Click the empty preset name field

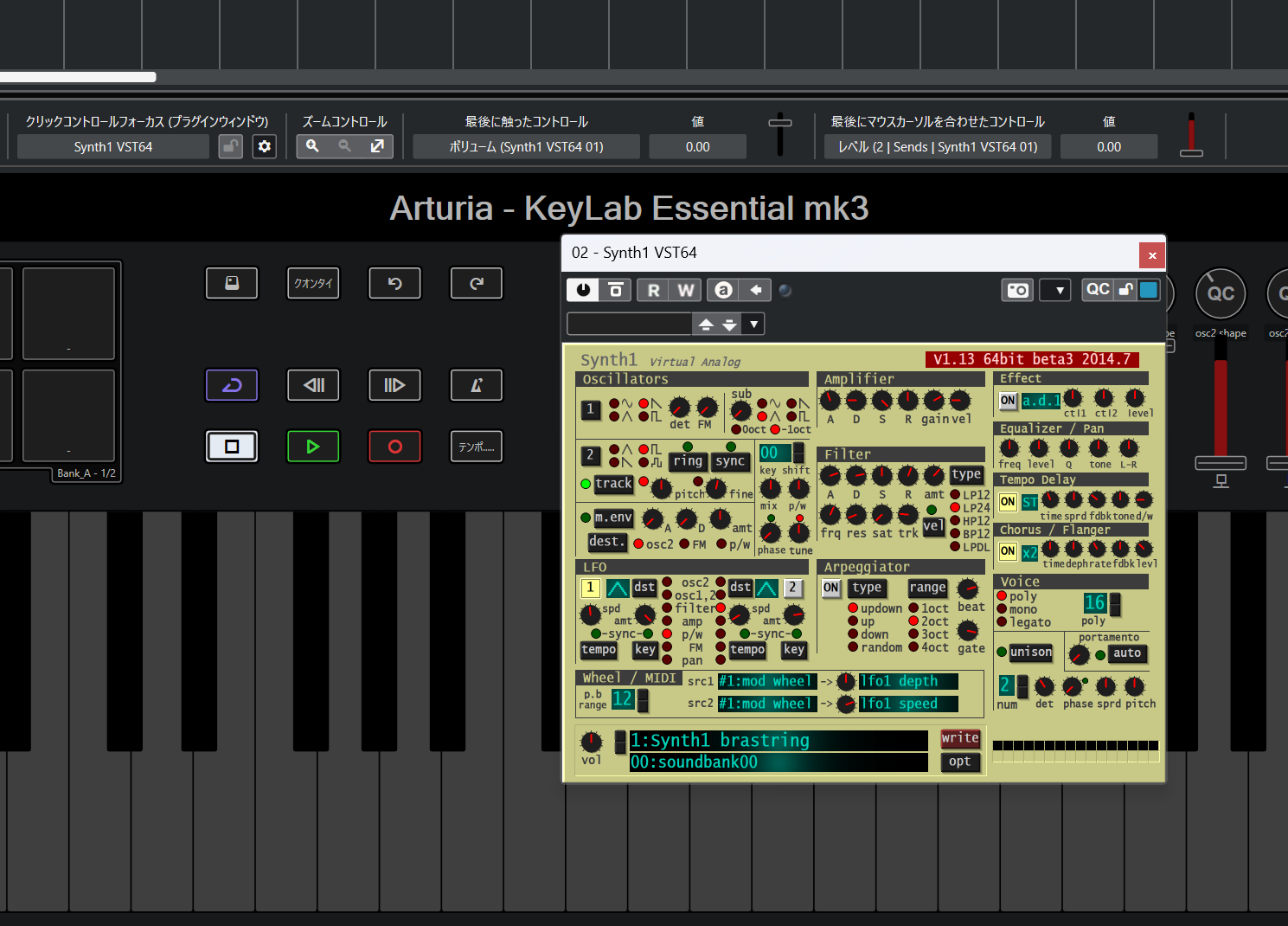coord(629,325)
